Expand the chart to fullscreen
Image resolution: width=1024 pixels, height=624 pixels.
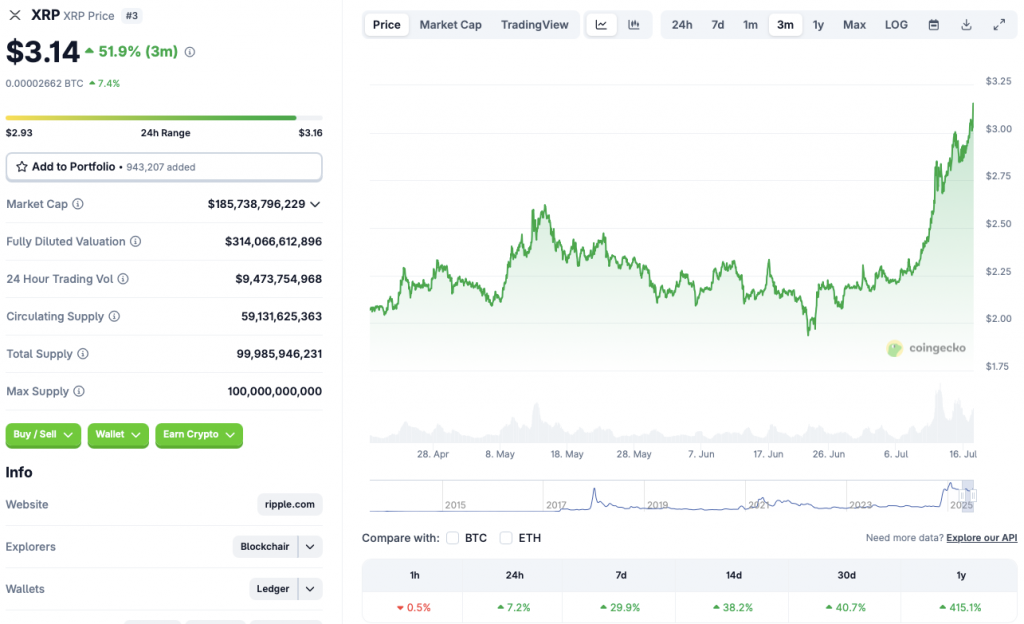coord(997,24)
